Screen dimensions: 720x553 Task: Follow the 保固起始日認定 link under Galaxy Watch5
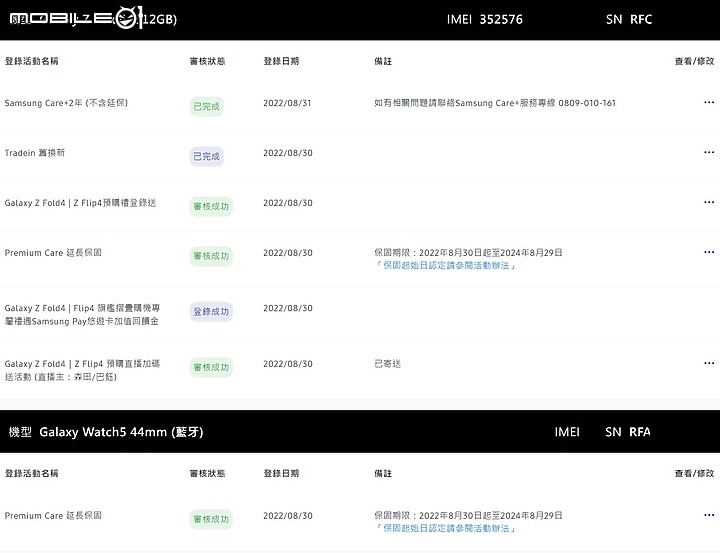pyautogui.click(x=445, y=528)
